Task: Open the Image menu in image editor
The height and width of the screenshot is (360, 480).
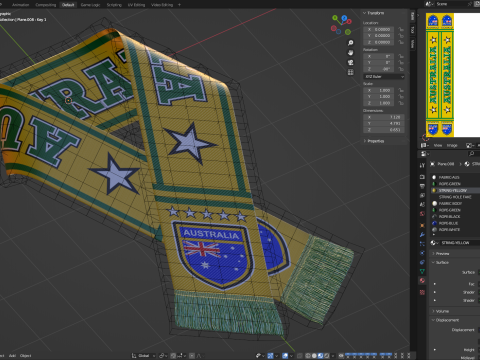Action: tap(452, 145)
